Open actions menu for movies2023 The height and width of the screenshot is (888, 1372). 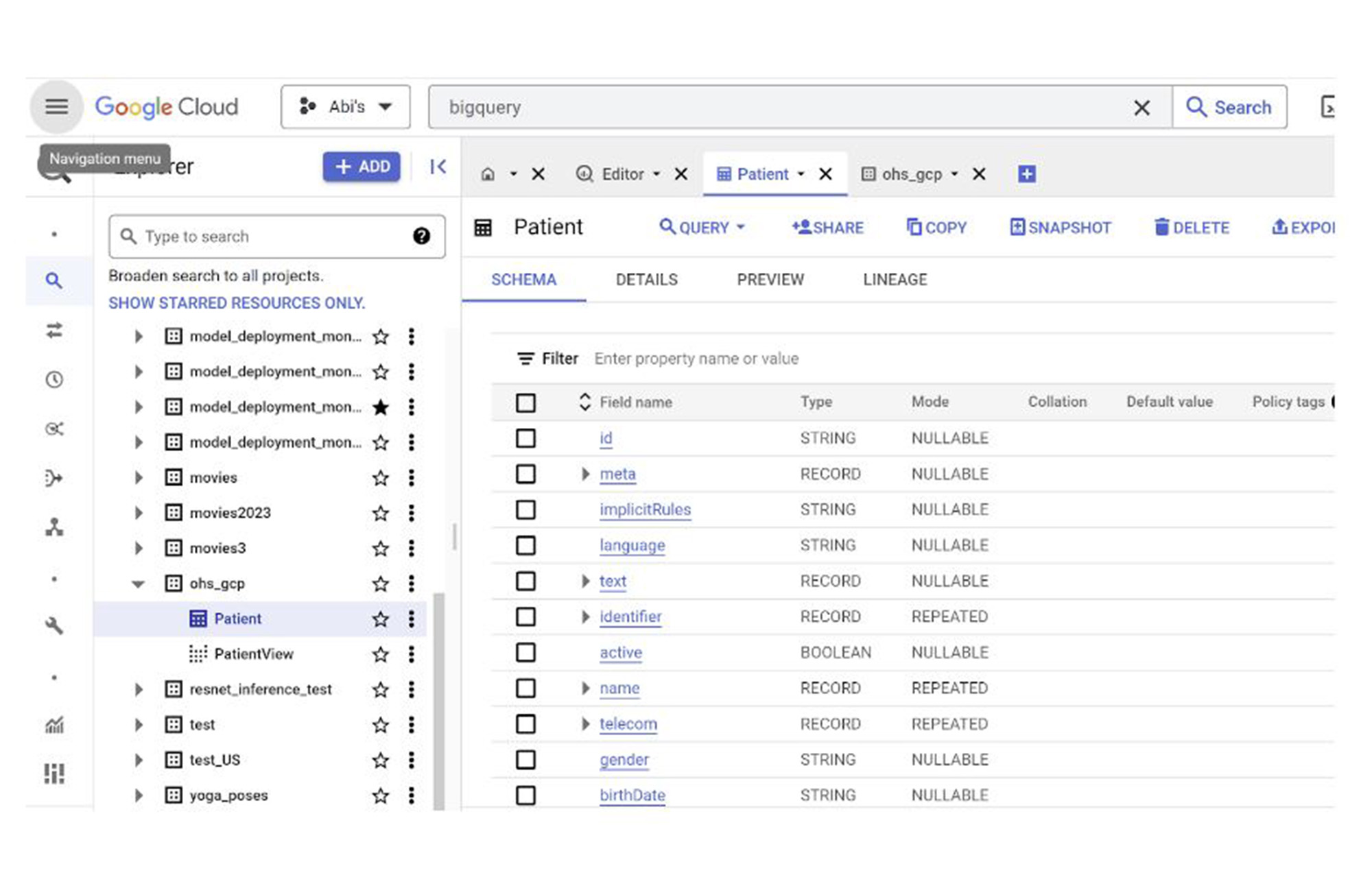[x=412, y=513]
